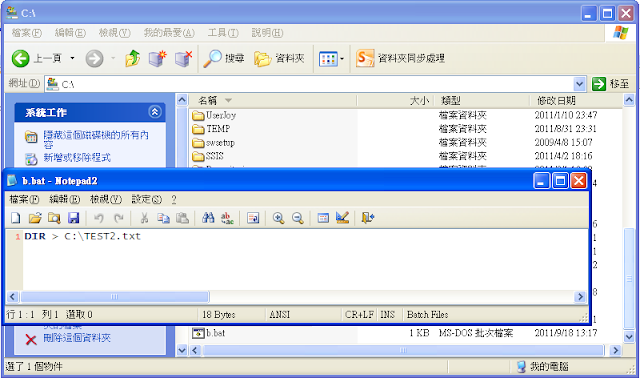The image size is (640, 378).
Task: Click the Copy icon in Notepad2
Action: tap(163, 218)
